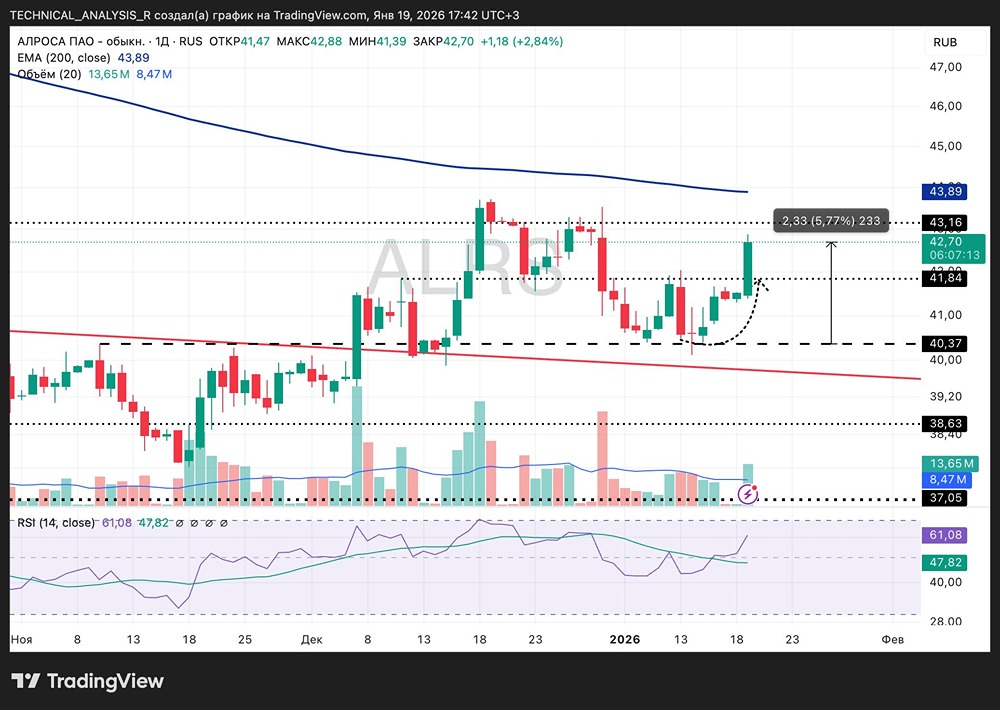
Task: Click the ОТКР 41,47 open value
Action: pos(239,41)
